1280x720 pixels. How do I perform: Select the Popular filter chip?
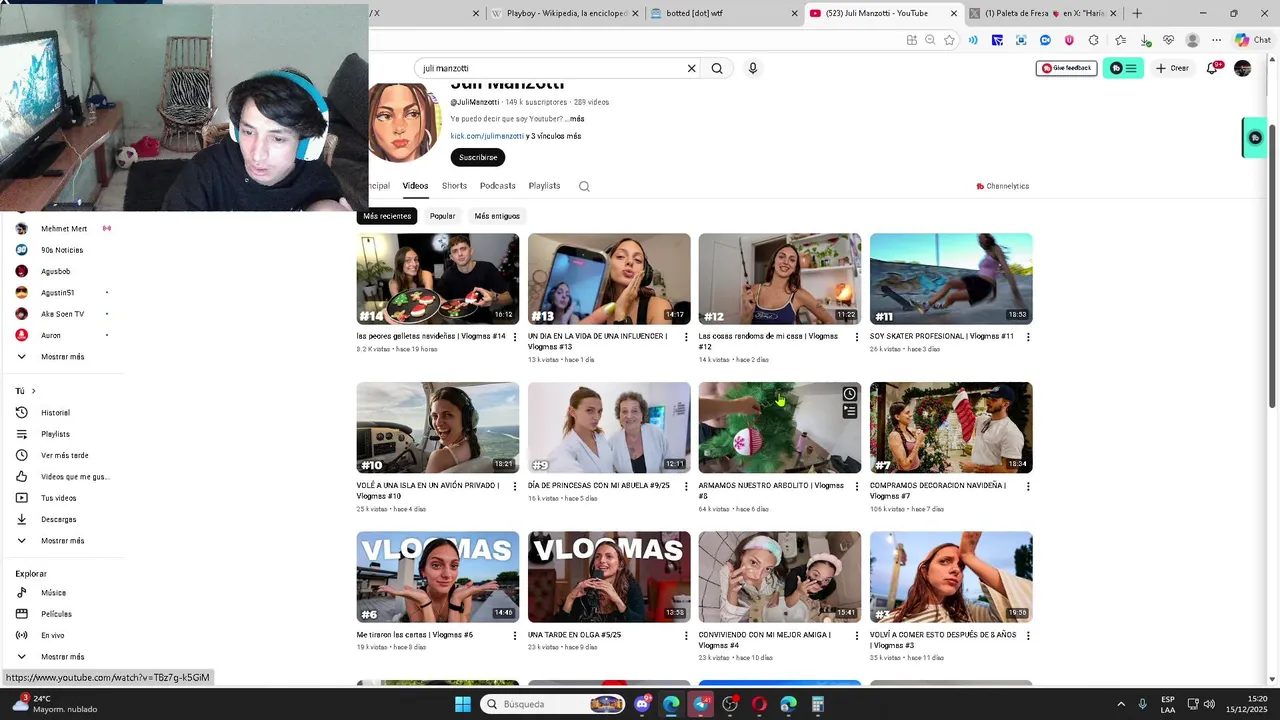point(442,216)
